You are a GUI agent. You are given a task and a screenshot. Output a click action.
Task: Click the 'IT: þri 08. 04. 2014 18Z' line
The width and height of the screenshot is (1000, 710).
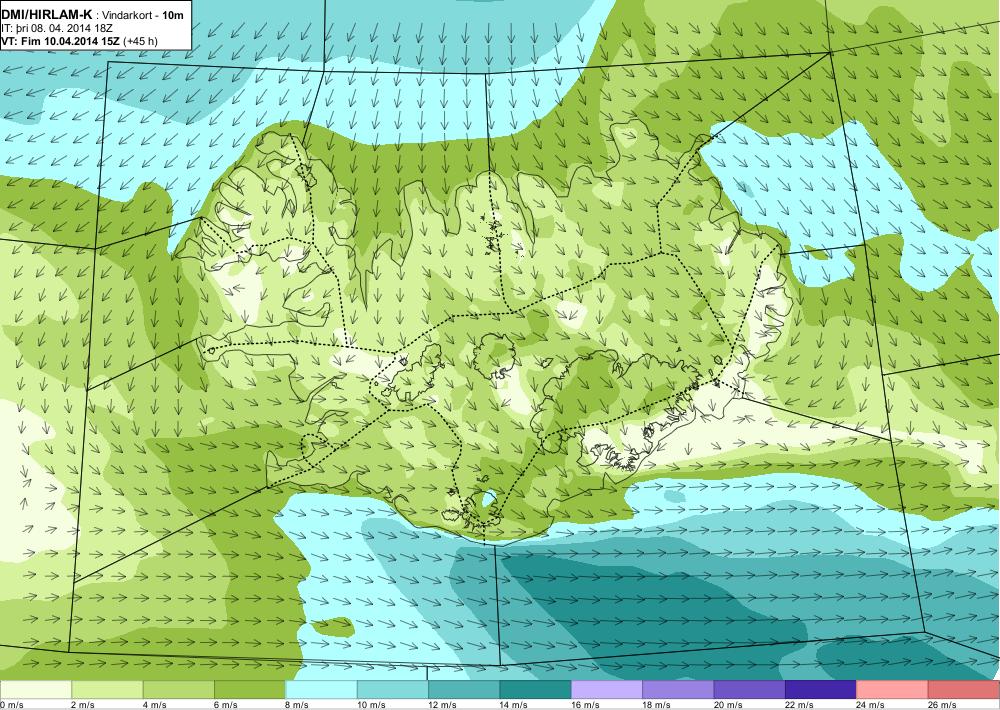[x=57, y=28]
